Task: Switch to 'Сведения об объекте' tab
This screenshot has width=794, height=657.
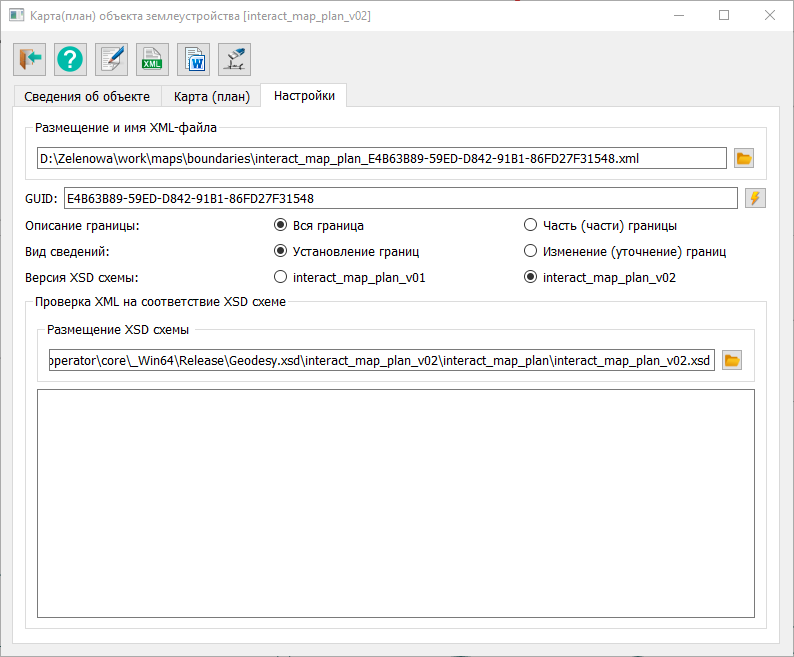Action: [x=87, y=96]
